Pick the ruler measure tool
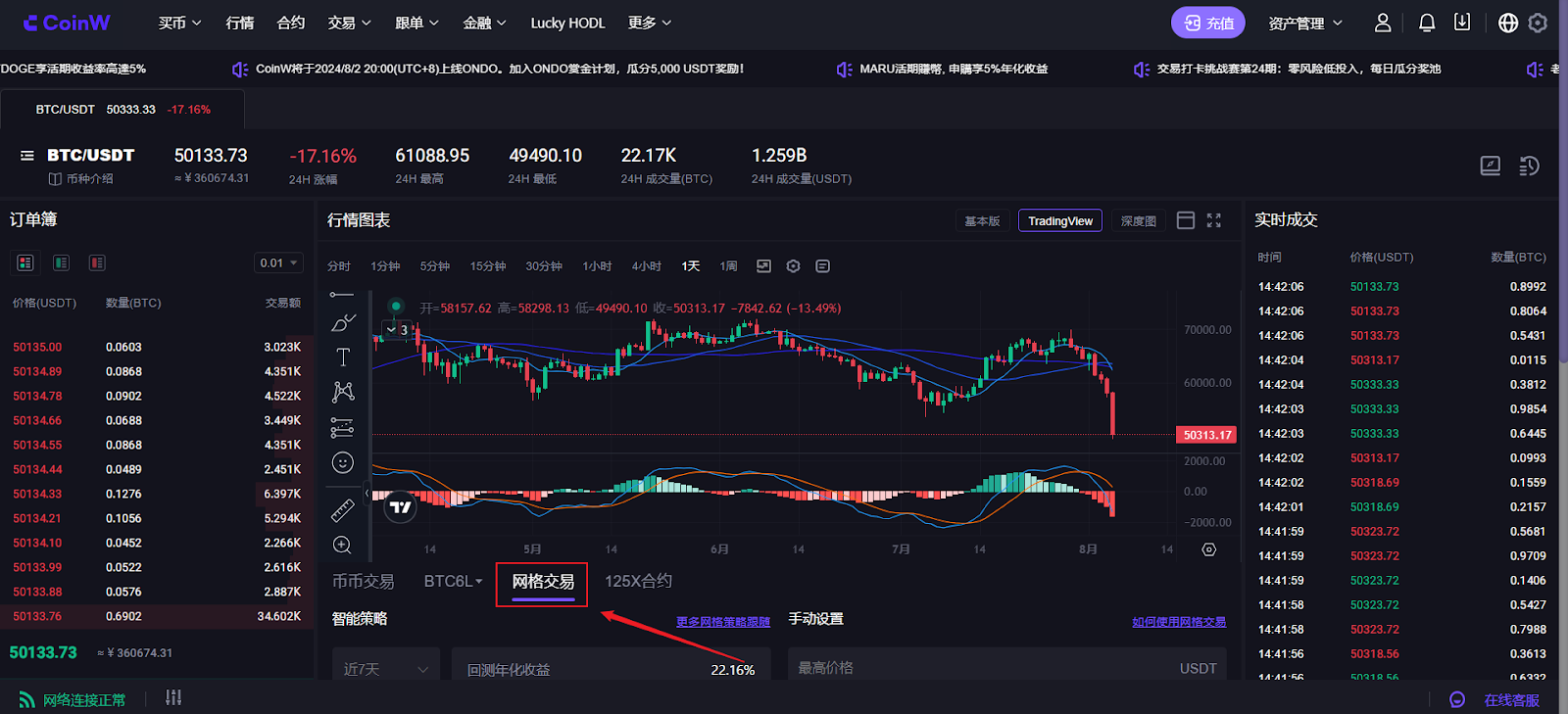 coord(343,509)
